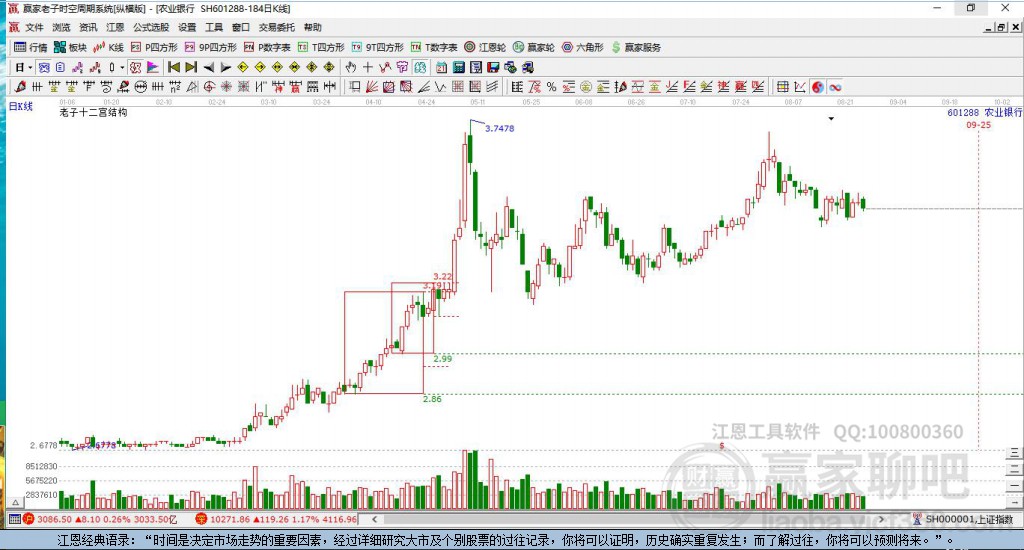Switch to K线 view
Viewport: 1024px width, 550px height.
tap(108, 47)
